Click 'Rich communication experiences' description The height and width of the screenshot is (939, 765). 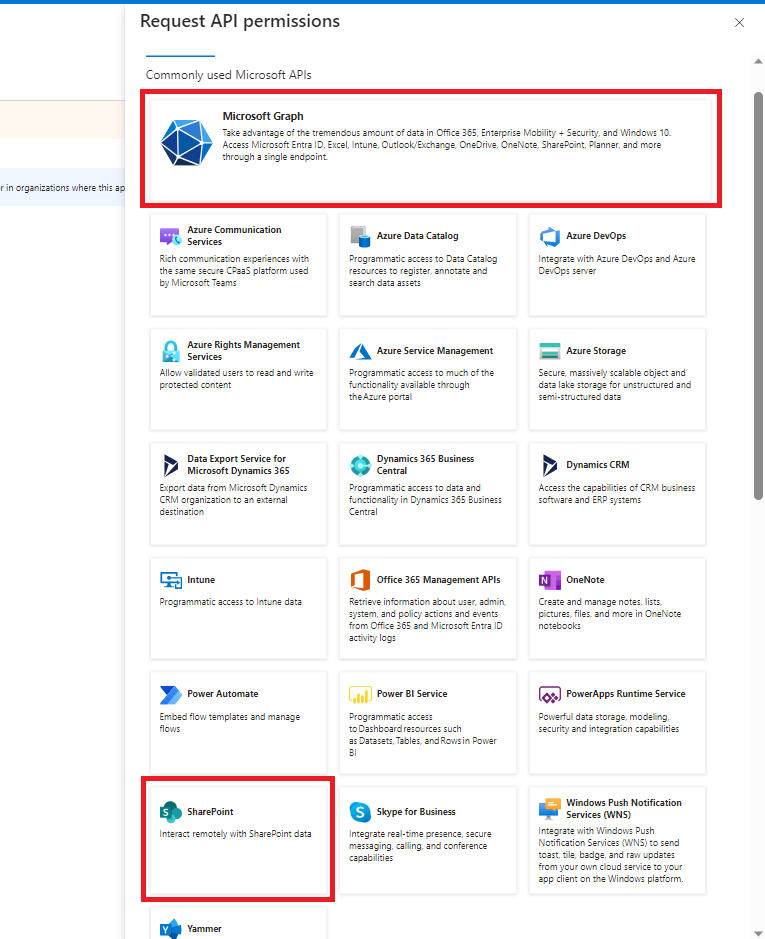pos(234,271)
